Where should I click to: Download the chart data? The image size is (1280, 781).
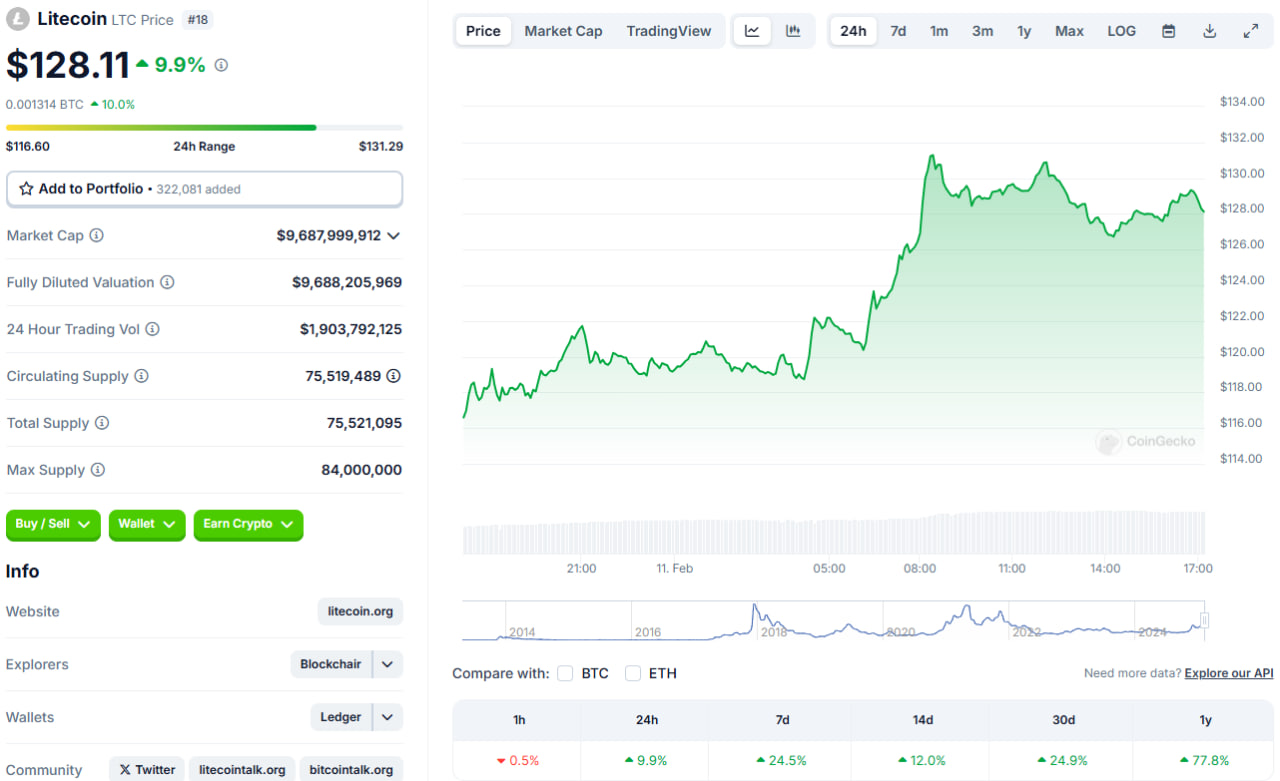point(1209,31)
